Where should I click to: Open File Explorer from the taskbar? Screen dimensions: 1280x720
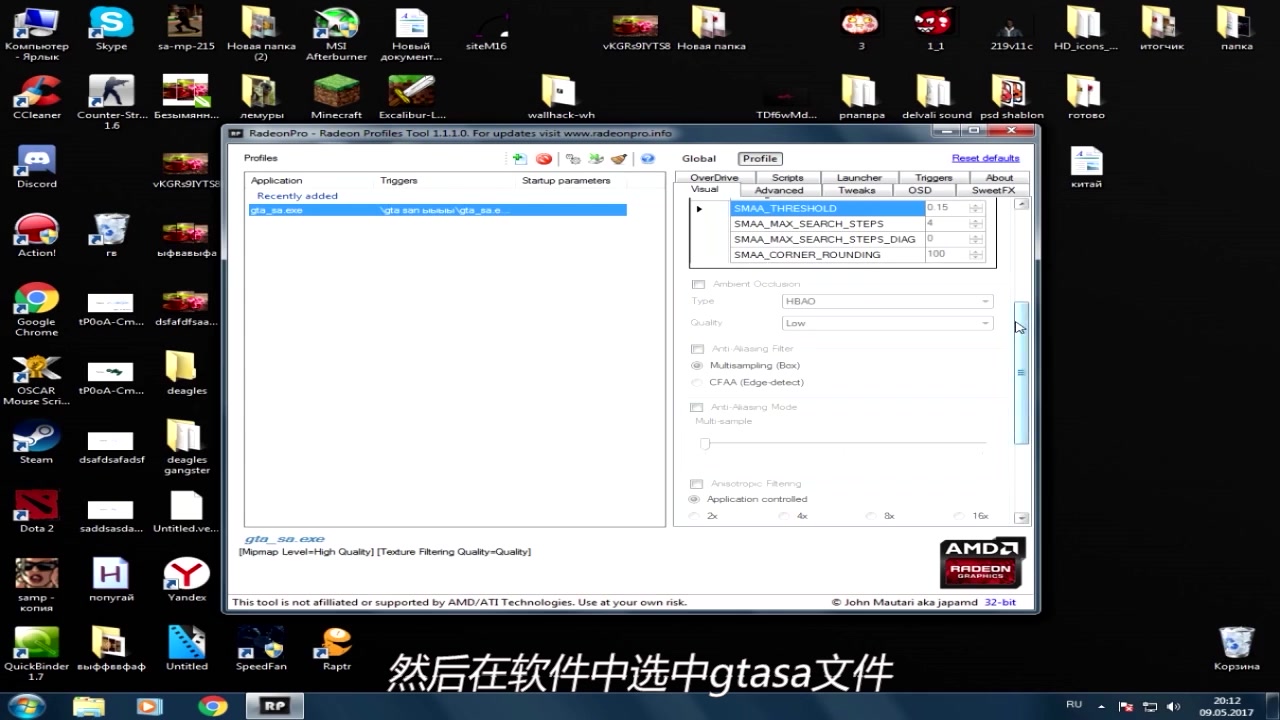pyautogui.click(x=88, y=706)
